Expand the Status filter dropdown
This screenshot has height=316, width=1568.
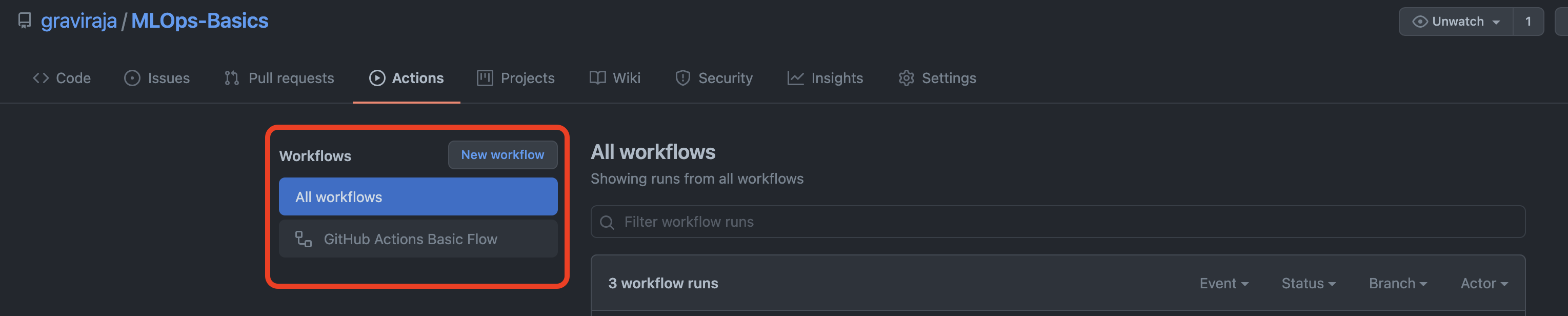(x=1308, y=283)
